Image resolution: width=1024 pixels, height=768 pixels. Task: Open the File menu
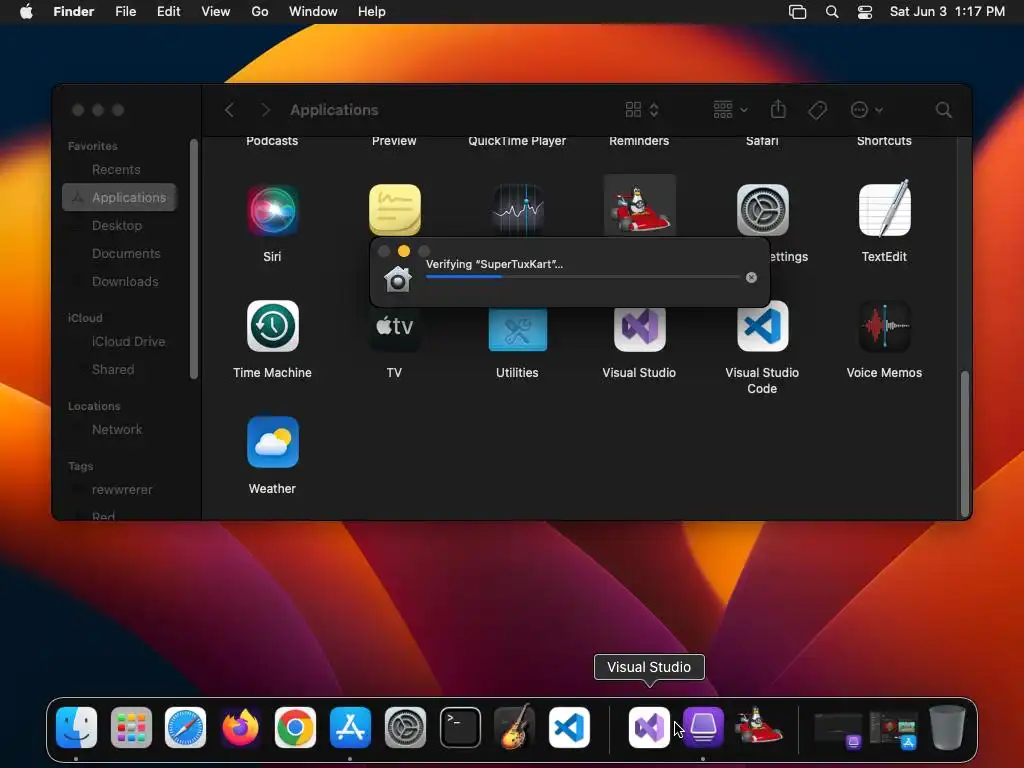125,12
